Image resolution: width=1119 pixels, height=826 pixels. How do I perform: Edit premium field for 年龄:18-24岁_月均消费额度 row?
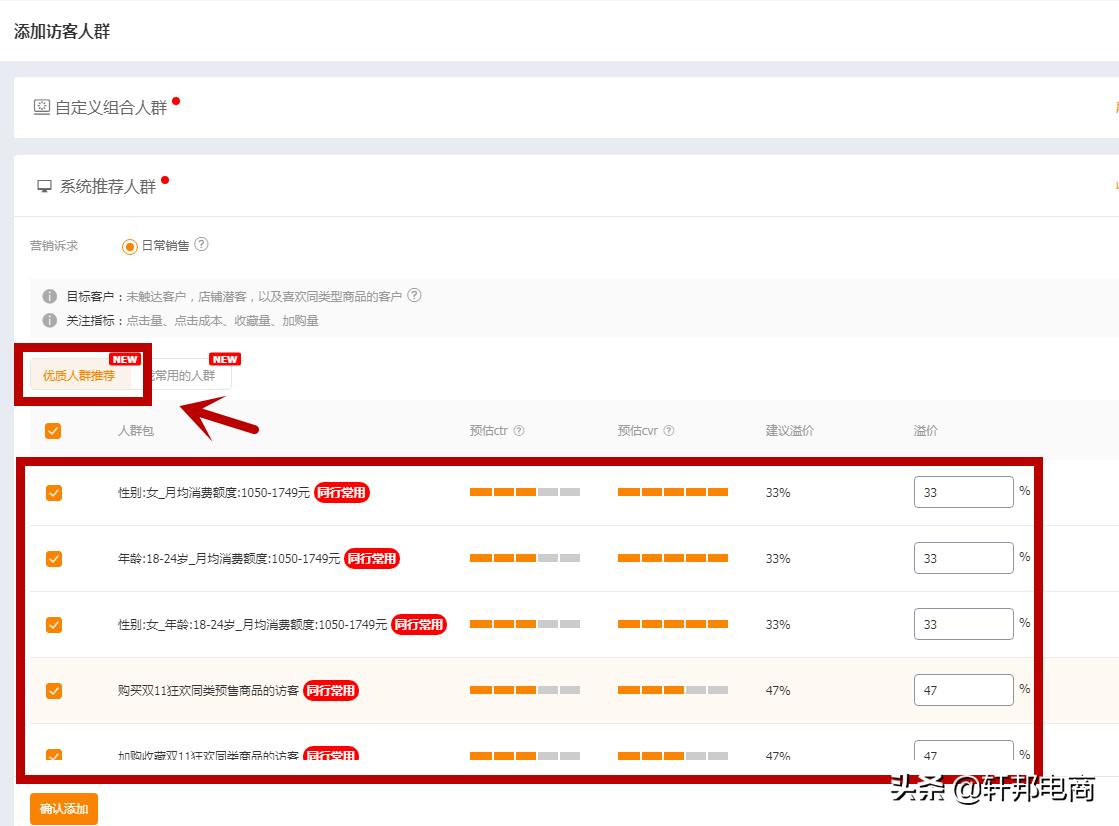point(963,558)
